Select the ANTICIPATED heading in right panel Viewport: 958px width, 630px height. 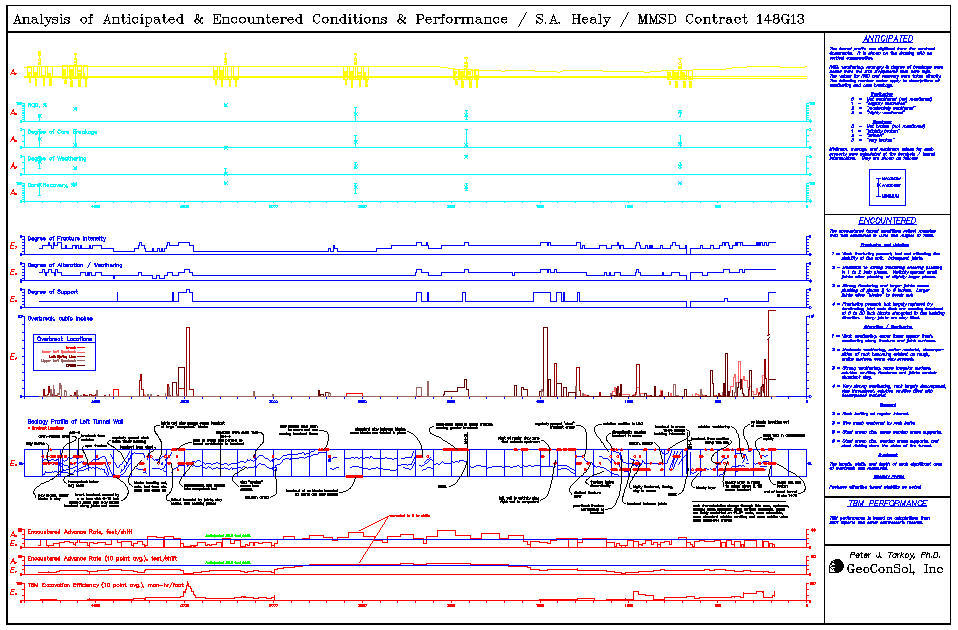[x=886, y=38]
